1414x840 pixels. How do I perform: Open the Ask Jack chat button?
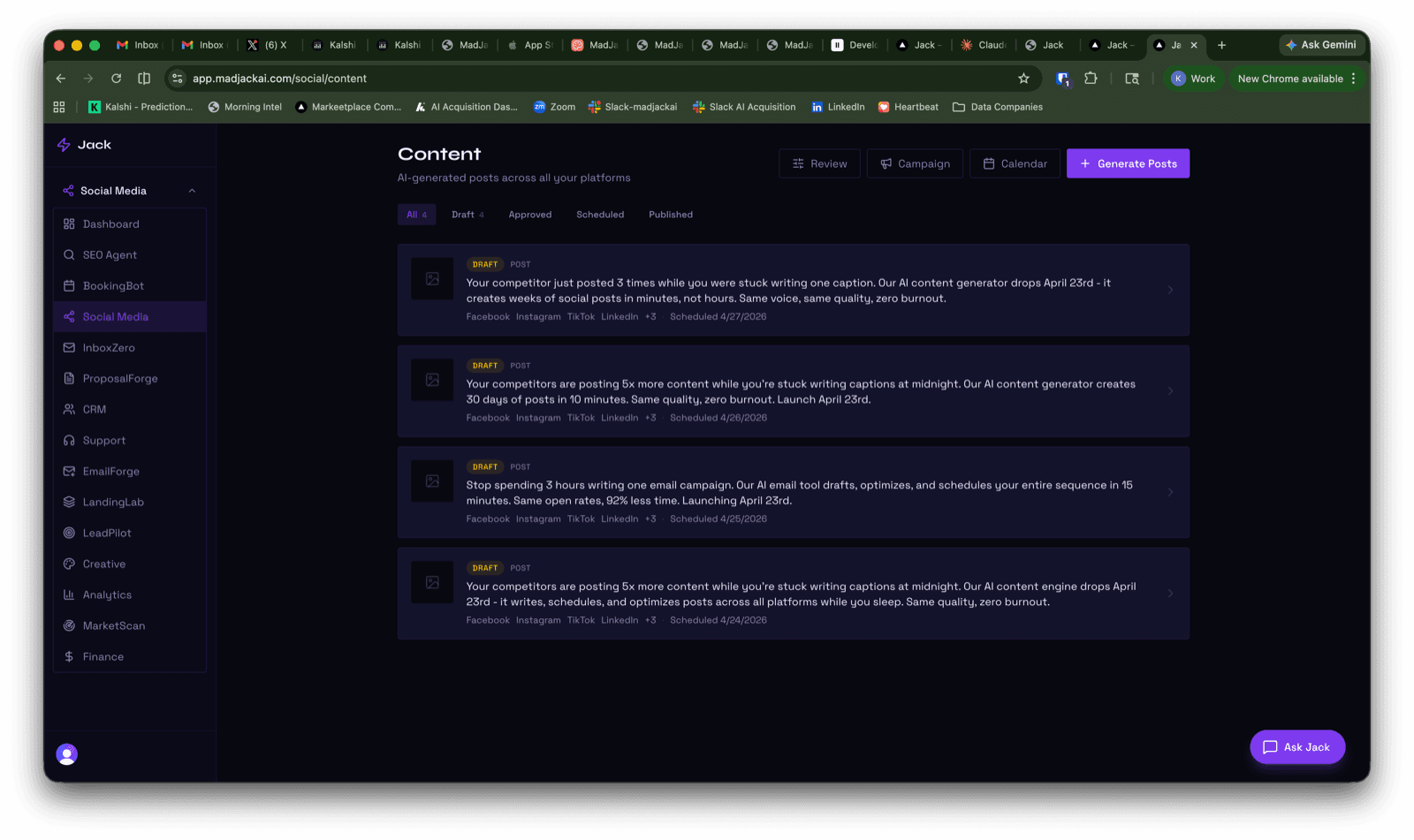pyautogui.click(x=1297, y=747)
